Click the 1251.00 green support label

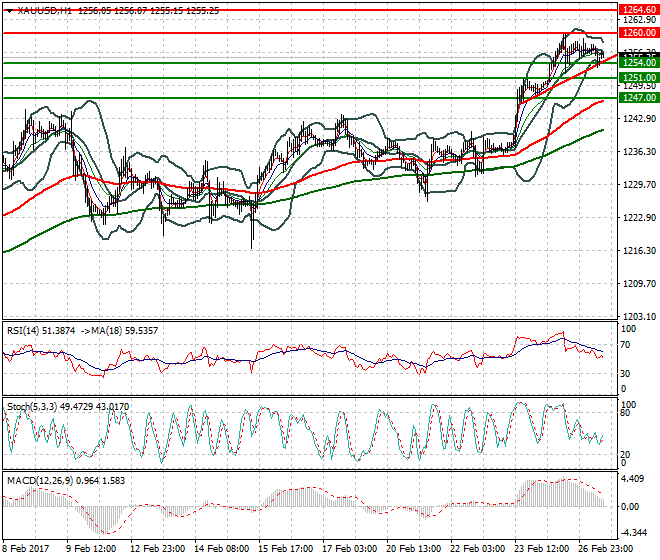tap(639, 78)
